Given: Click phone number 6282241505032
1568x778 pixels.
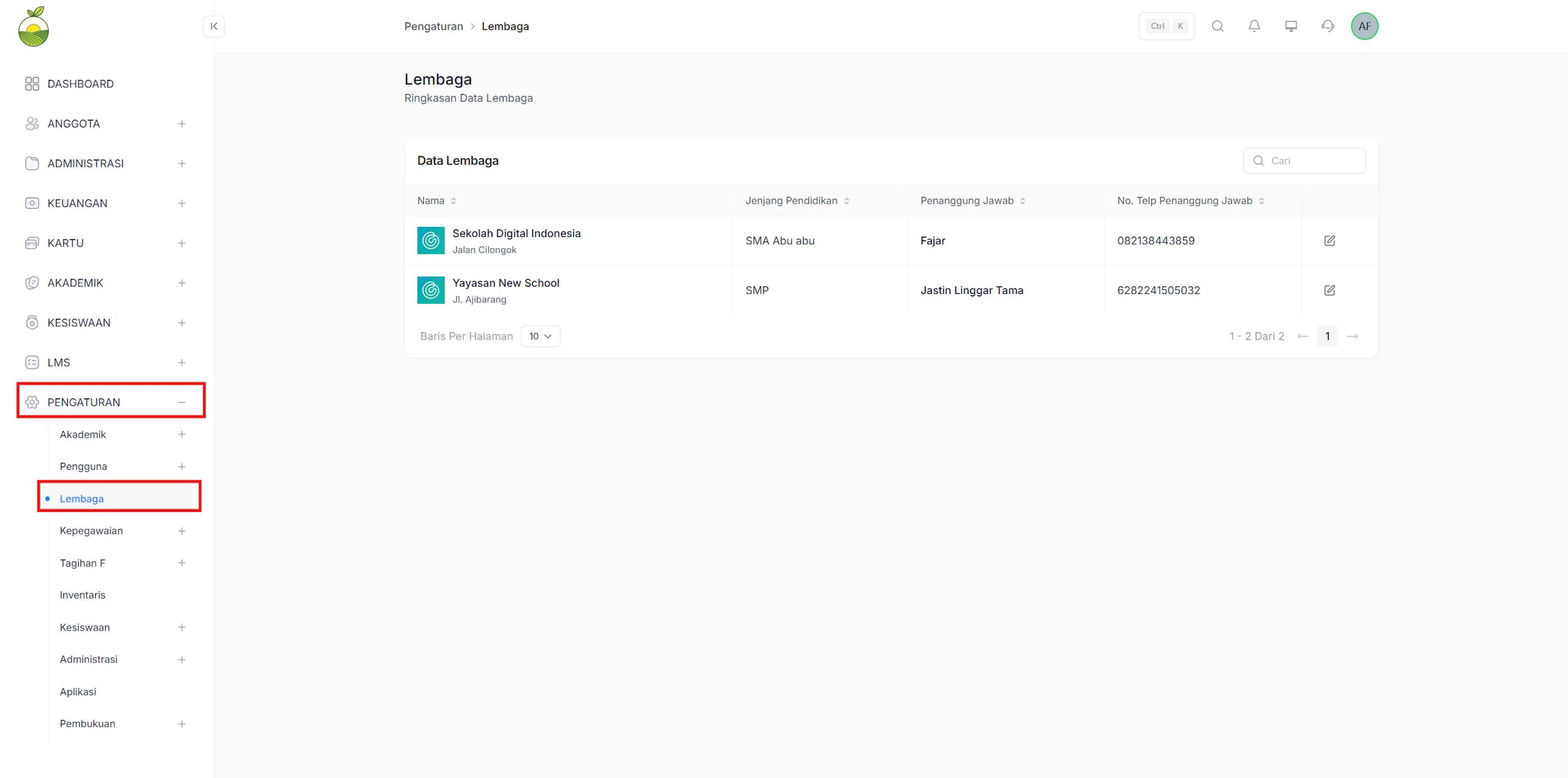Looking at the screenshot, I should pyautogui.click(x=1158, y=290).
